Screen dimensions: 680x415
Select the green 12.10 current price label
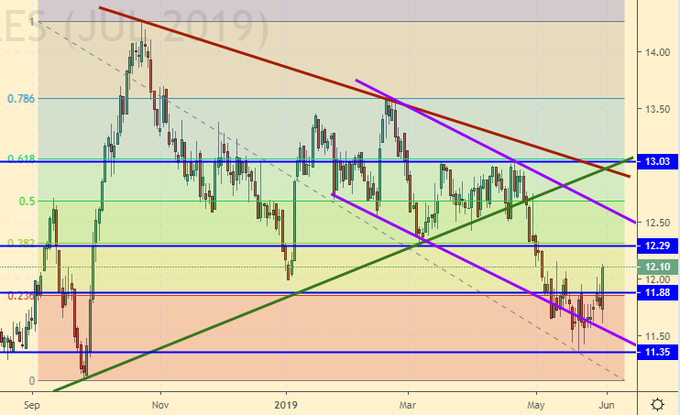click(x=657, y=267)
